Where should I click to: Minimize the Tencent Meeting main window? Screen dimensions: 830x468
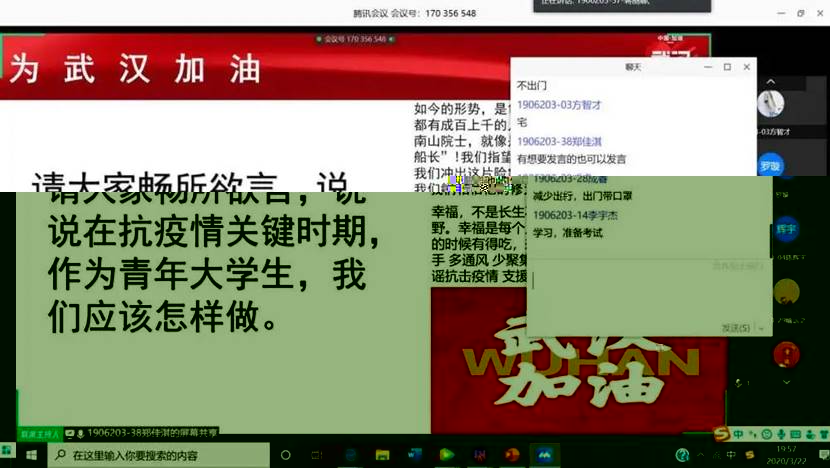pyautogui.click(x=781, y=13)
